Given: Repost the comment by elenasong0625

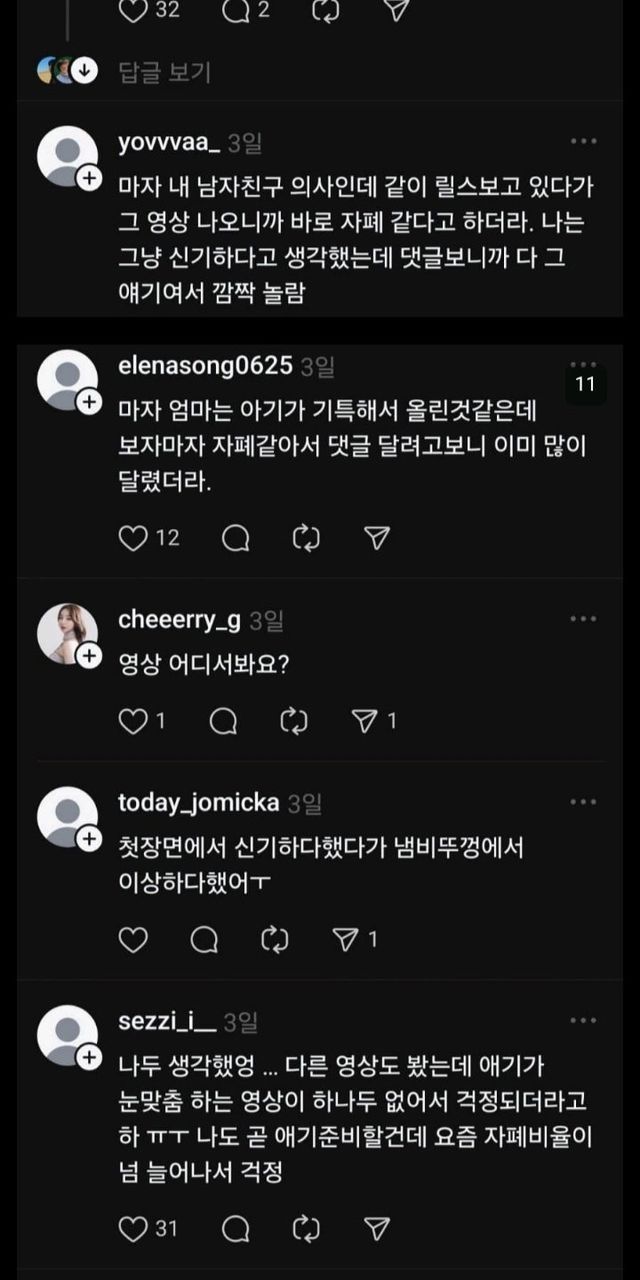Looking at the screenshot, I should [305, 538].
